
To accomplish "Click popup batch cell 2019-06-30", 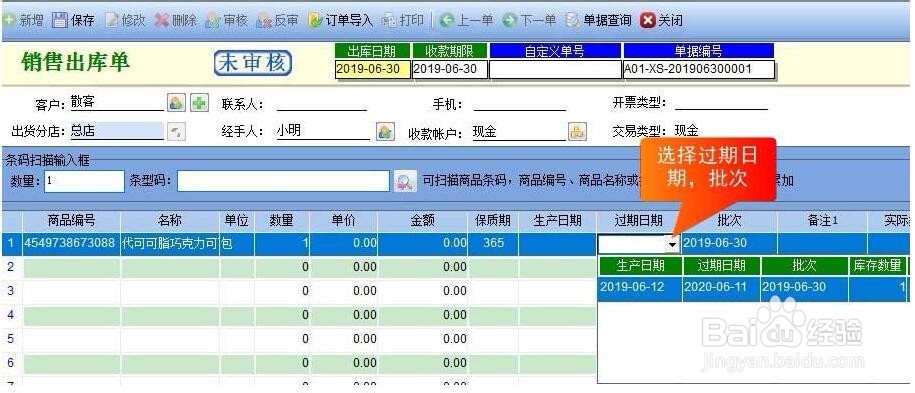I will point(804,288).
